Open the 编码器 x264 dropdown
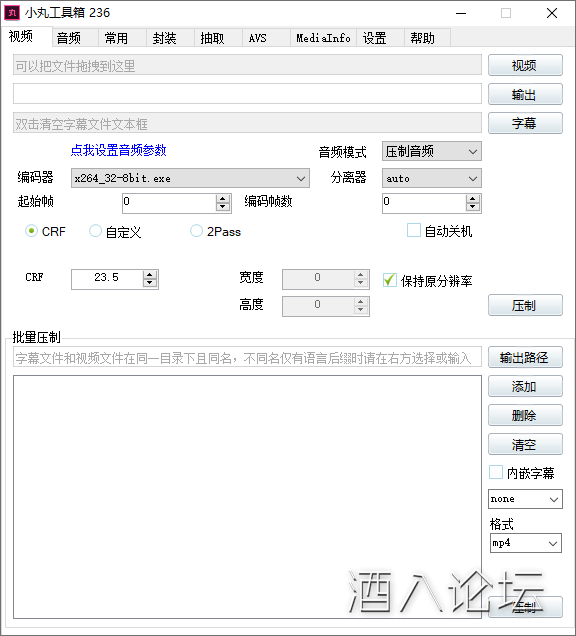 tap(190, 178)
